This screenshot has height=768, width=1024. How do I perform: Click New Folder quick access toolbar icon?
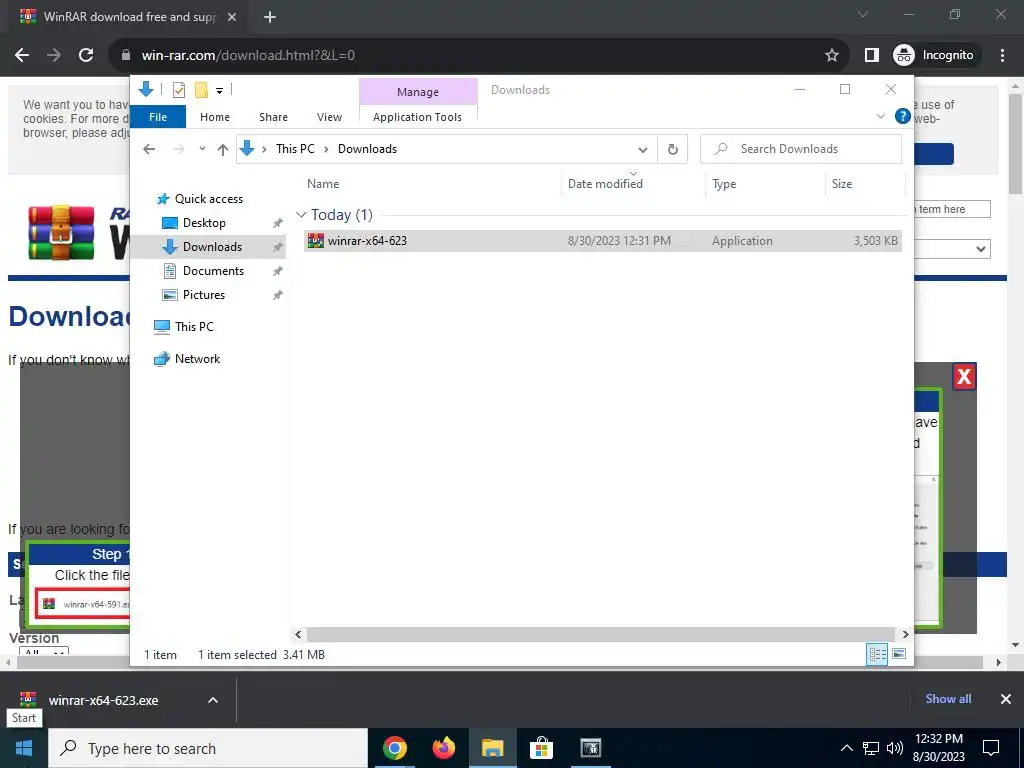(201, 90)
